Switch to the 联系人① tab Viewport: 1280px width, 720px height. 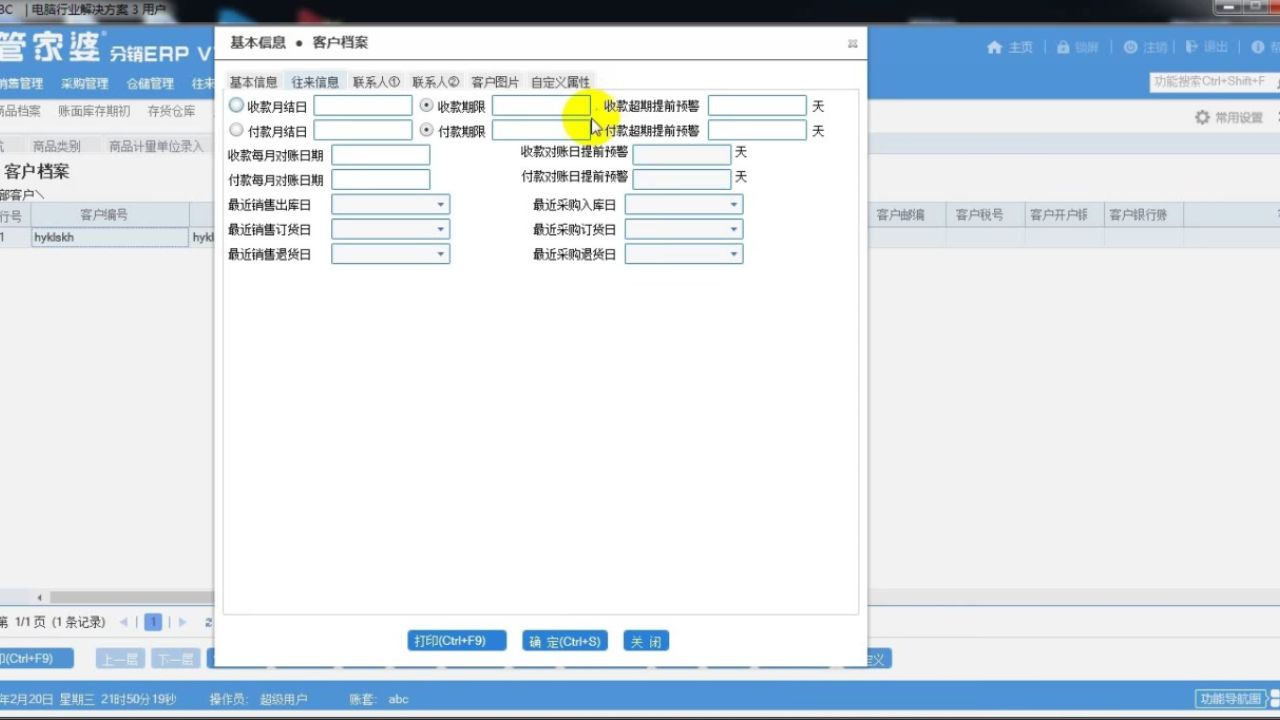pos(376,82)
